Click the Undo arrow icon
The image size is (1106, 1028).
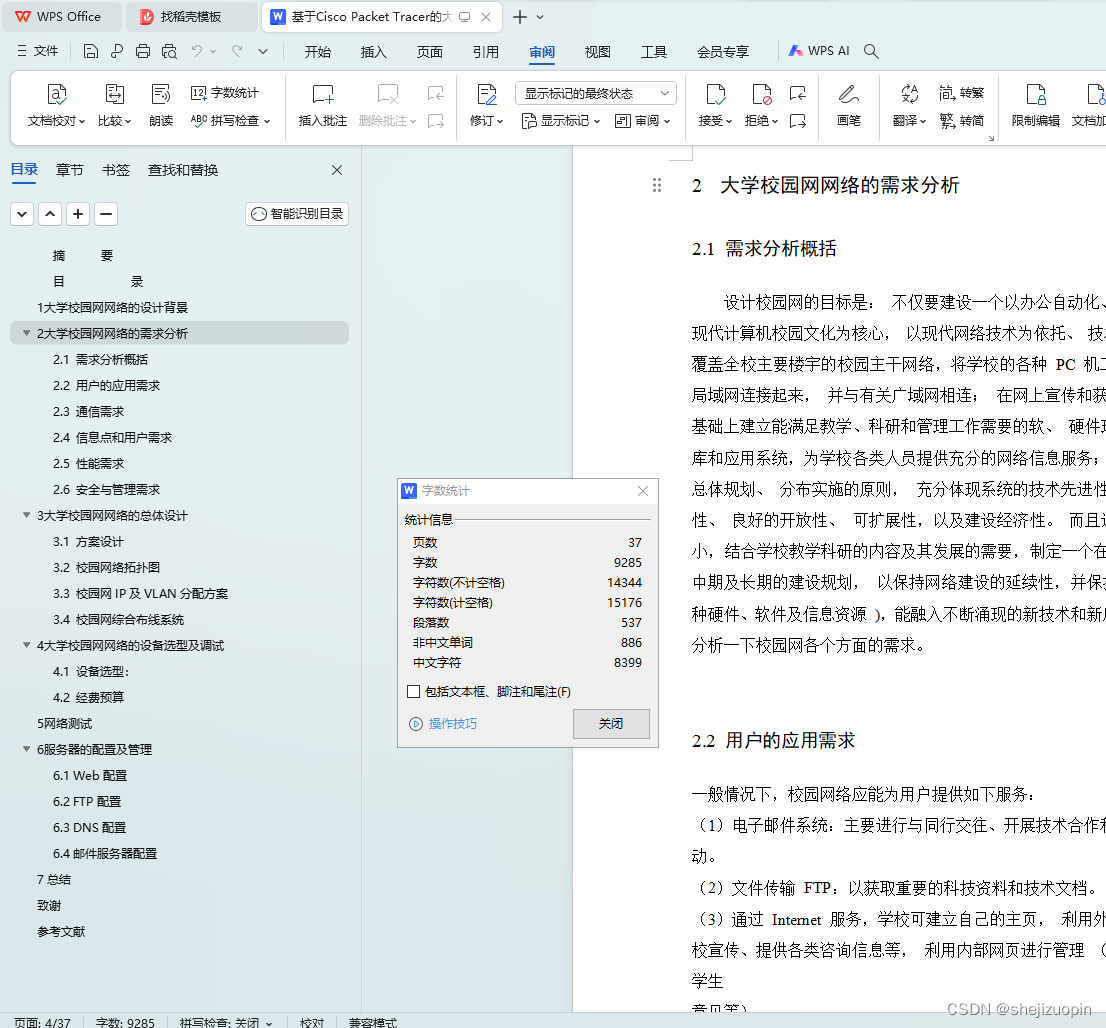(197, 52)
